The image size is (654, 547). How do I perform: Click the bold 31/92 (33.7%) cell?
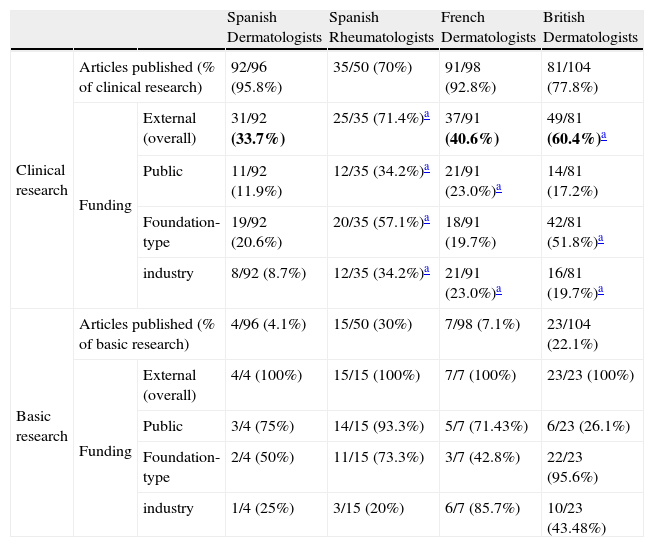pyautogui.click(x=258, y=127)
